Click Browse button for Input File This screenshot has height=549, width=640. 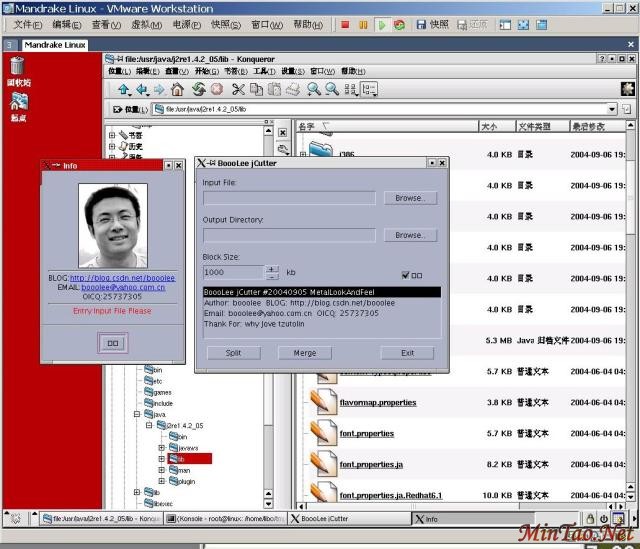408,198
